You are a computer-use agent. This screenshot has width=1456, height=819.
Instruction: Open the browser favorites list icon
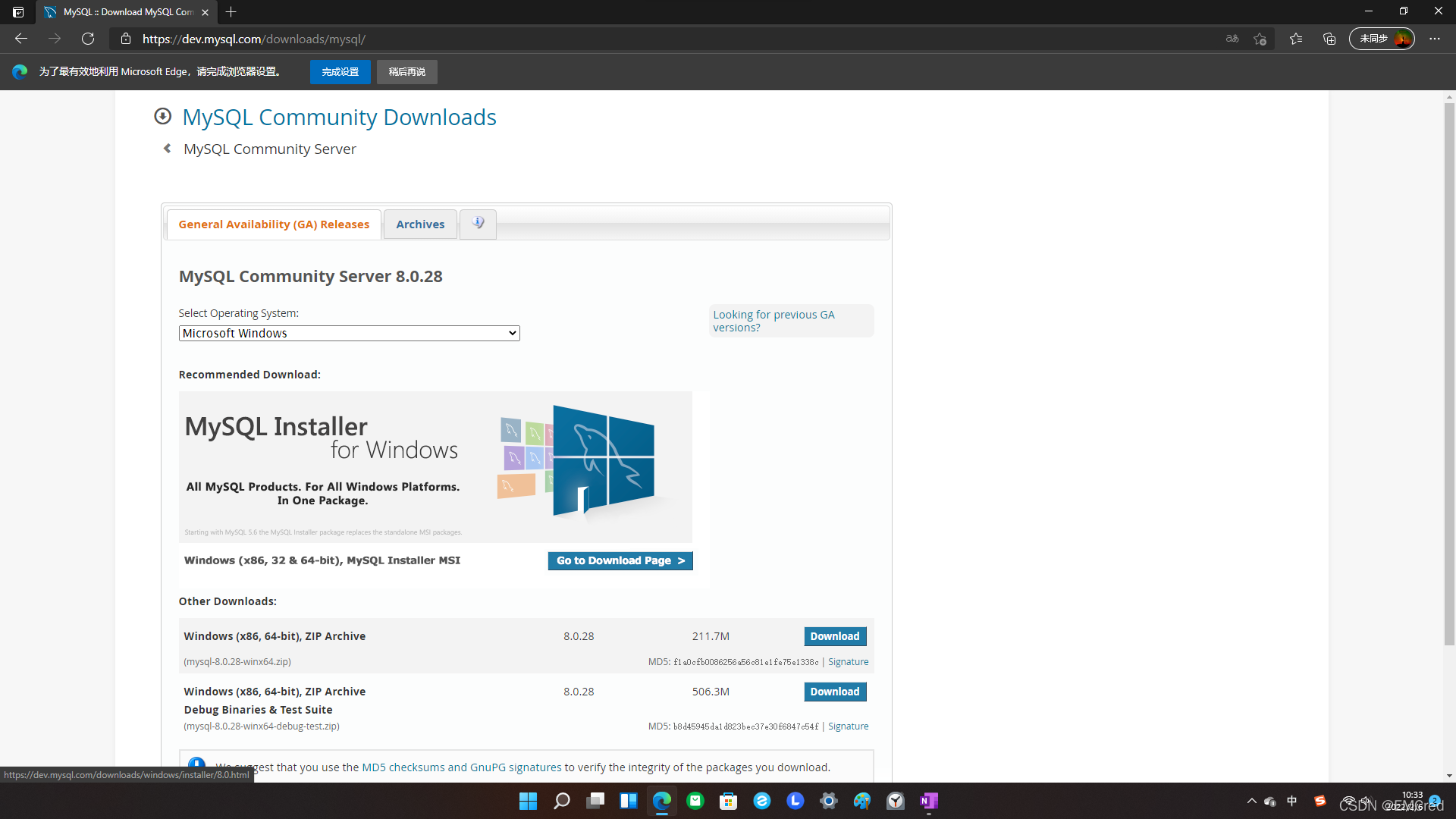(1296, 39)
